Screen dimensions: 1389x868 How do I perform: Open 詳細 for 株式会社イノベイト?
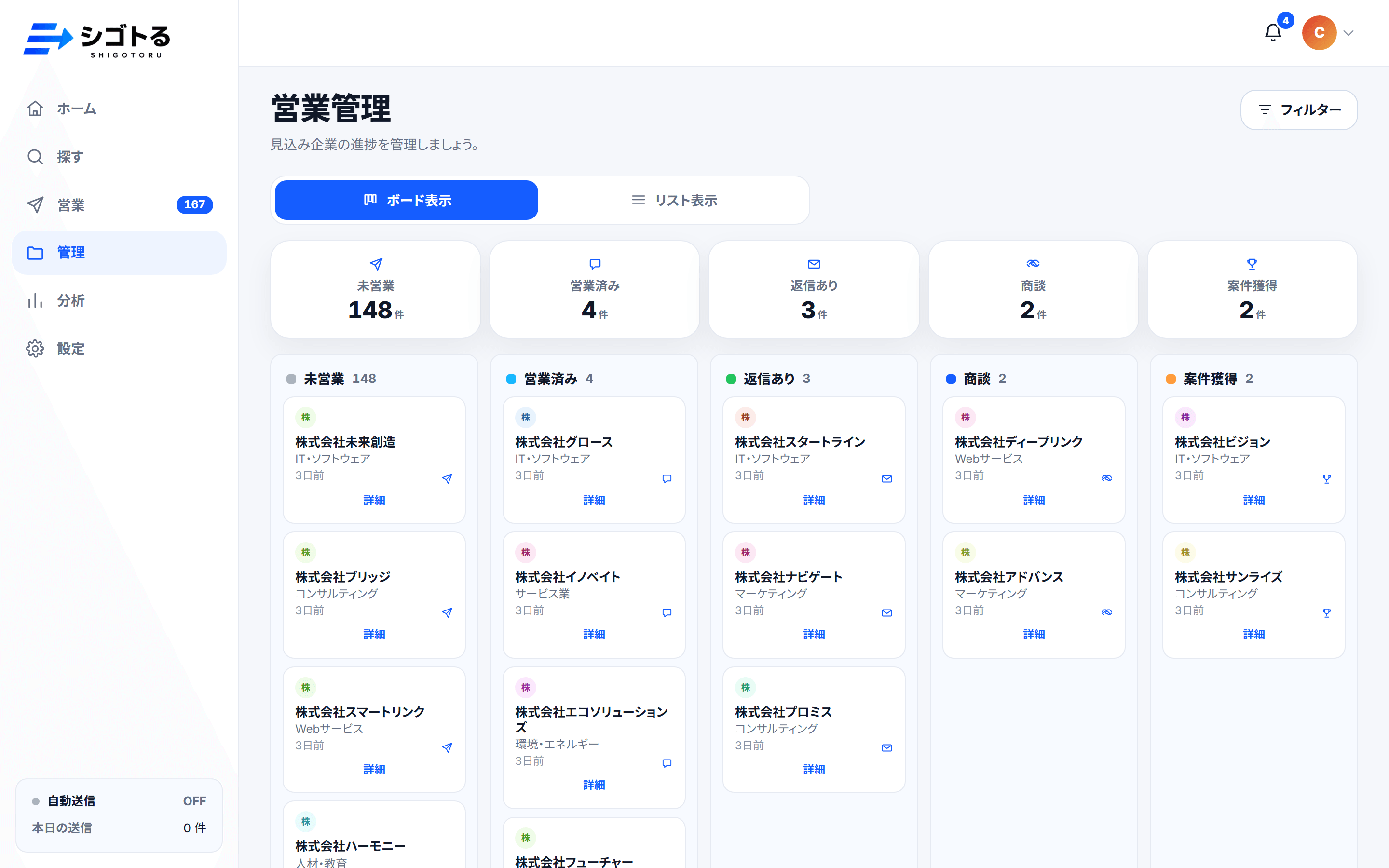pyautogui.click(x=594, y=634)
